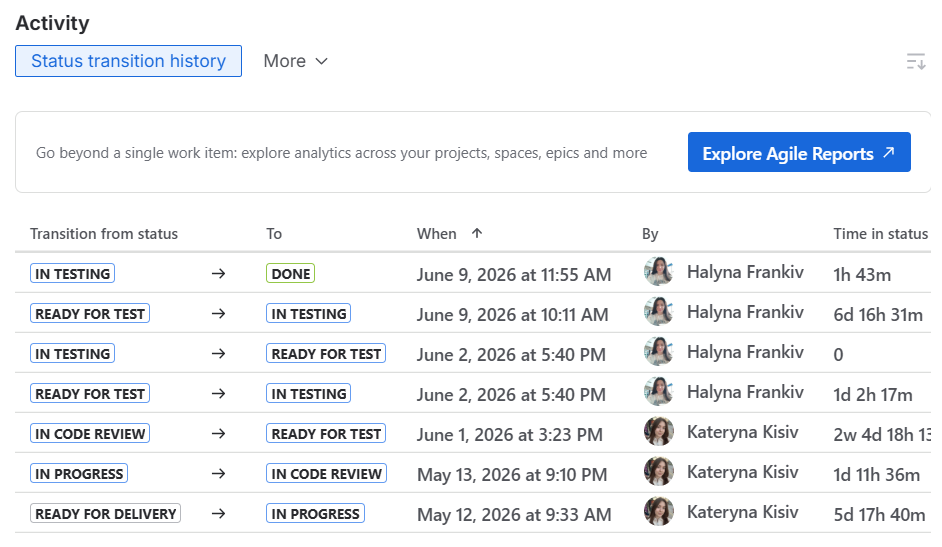Click Halyna Frankiv name in the 1h 43m row
The image size is (942, 547).
coord(745,272)
